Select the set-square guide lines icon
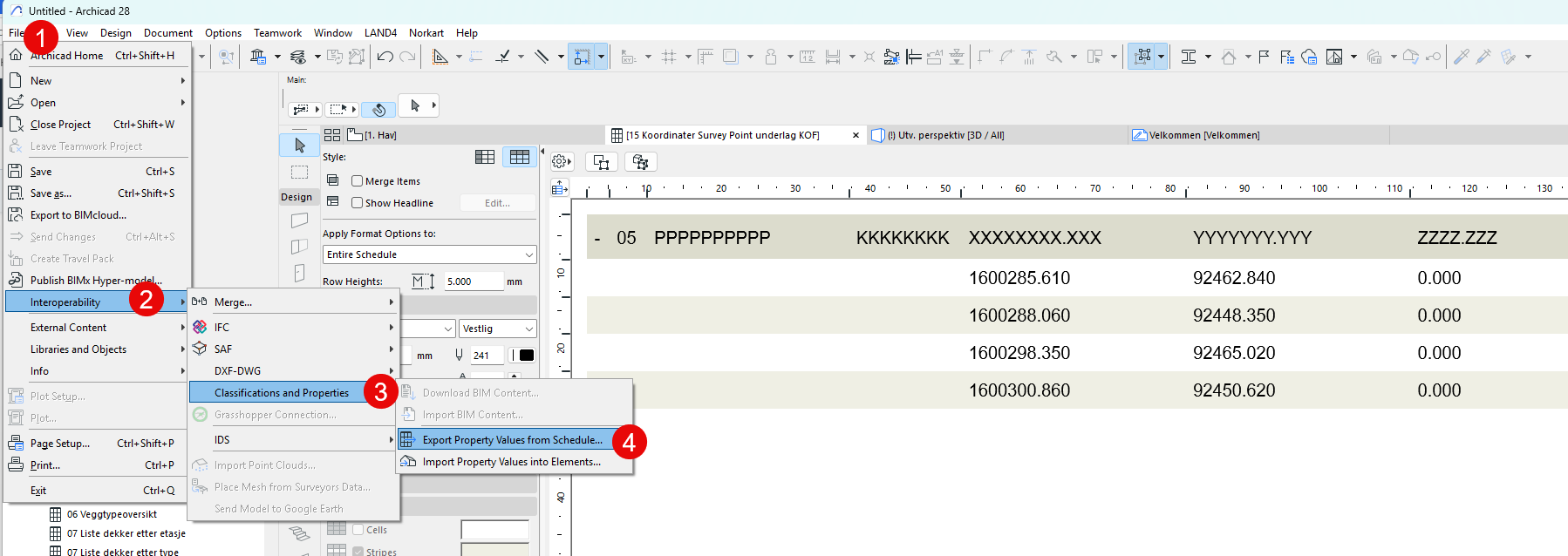The image size is (1568, 556). click(x=440, y=57)
